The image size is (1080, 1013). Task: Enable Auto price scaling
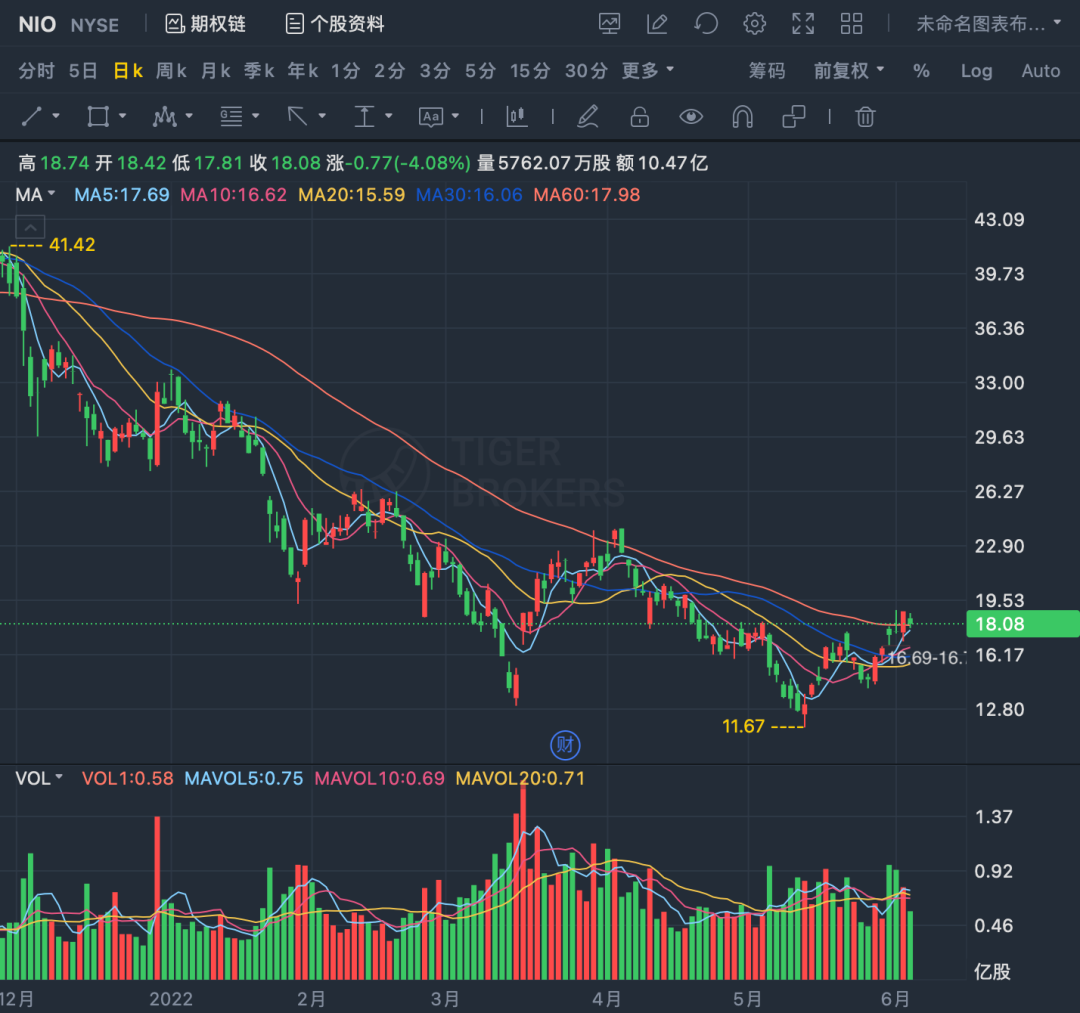(1040, 70)
